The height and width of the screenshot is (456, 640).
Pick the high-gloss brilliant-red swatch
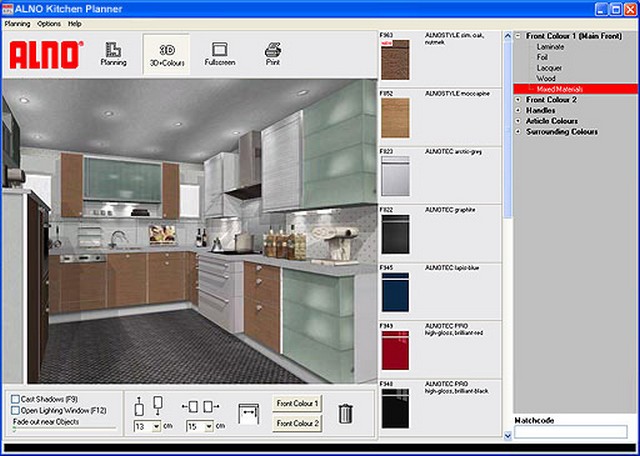pyautogui.click(x=395, y=350)
